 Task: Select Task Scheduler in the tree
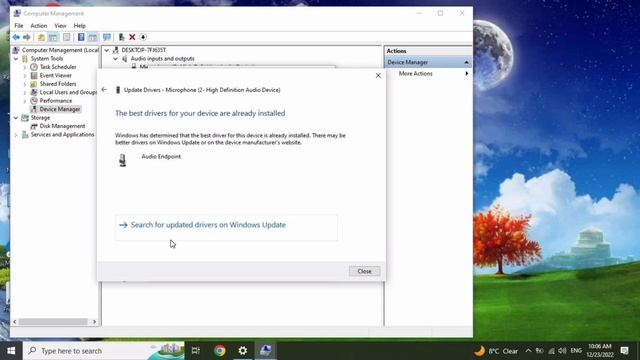pyautogui.click(x=58, y=67)
